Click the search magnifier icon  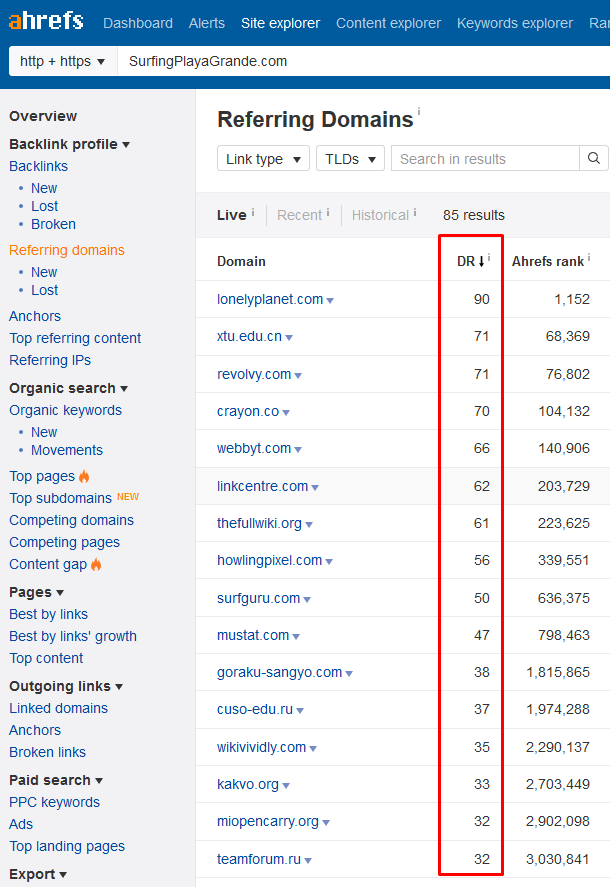pos(594,158)
